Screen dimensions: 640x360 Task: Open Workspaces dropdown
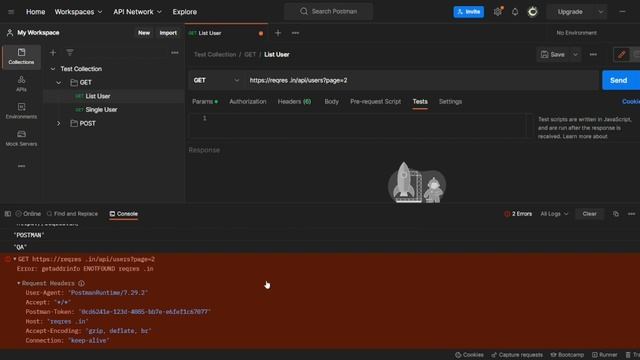coord(78,12)
